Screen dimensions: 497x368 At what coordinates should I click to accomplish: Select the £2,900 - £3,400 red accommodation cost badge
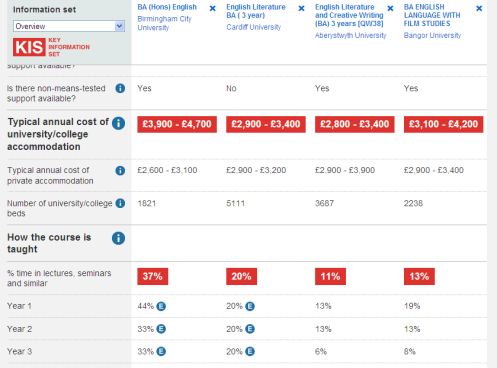(266, 124)
